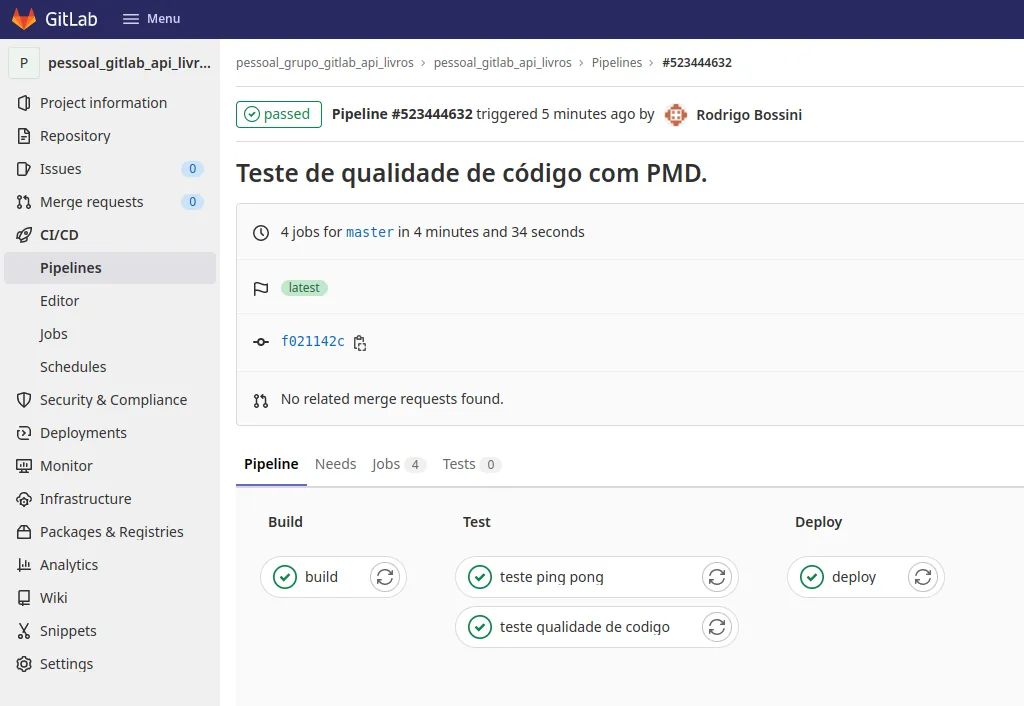The image size is (1024, 706).
Task: Open the Wiki page
Action: [54, 598]
